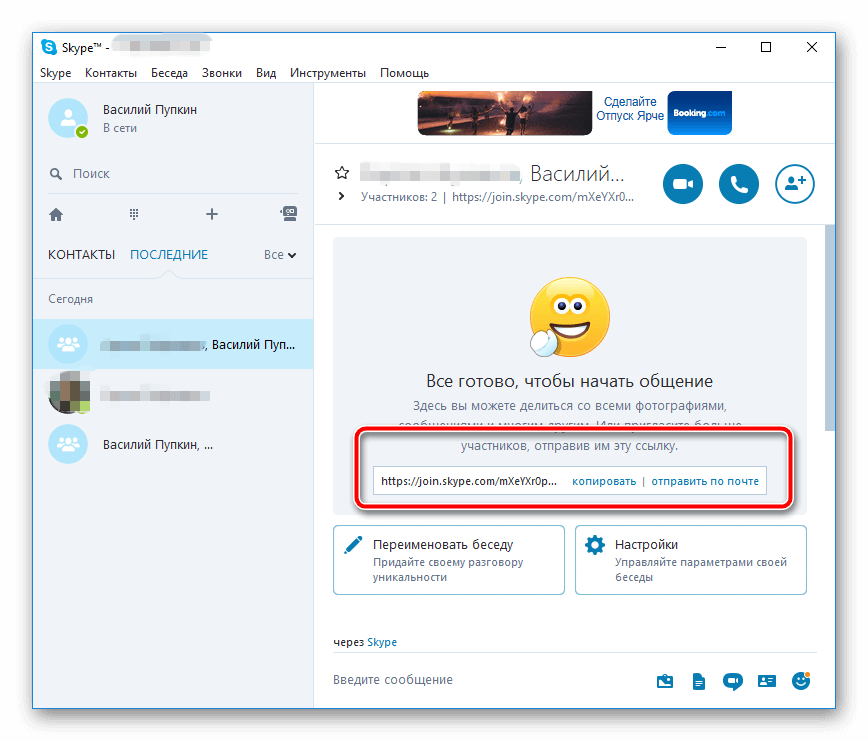Click the отправить по почте link

(705, 481)
